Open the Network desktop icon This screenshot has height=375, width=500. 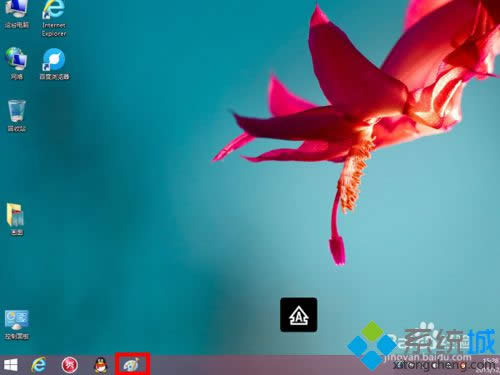click(16, 63)
